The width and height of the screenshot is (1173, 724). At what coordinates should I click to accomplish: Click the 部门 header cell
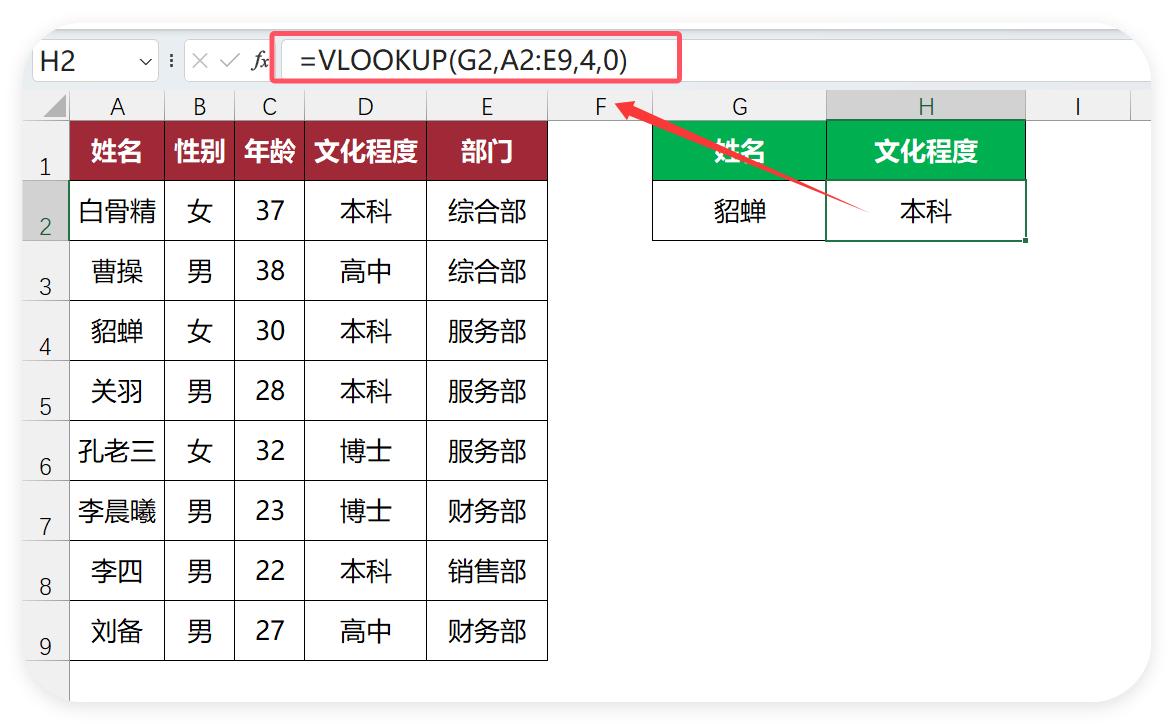(x=487, y=150)
